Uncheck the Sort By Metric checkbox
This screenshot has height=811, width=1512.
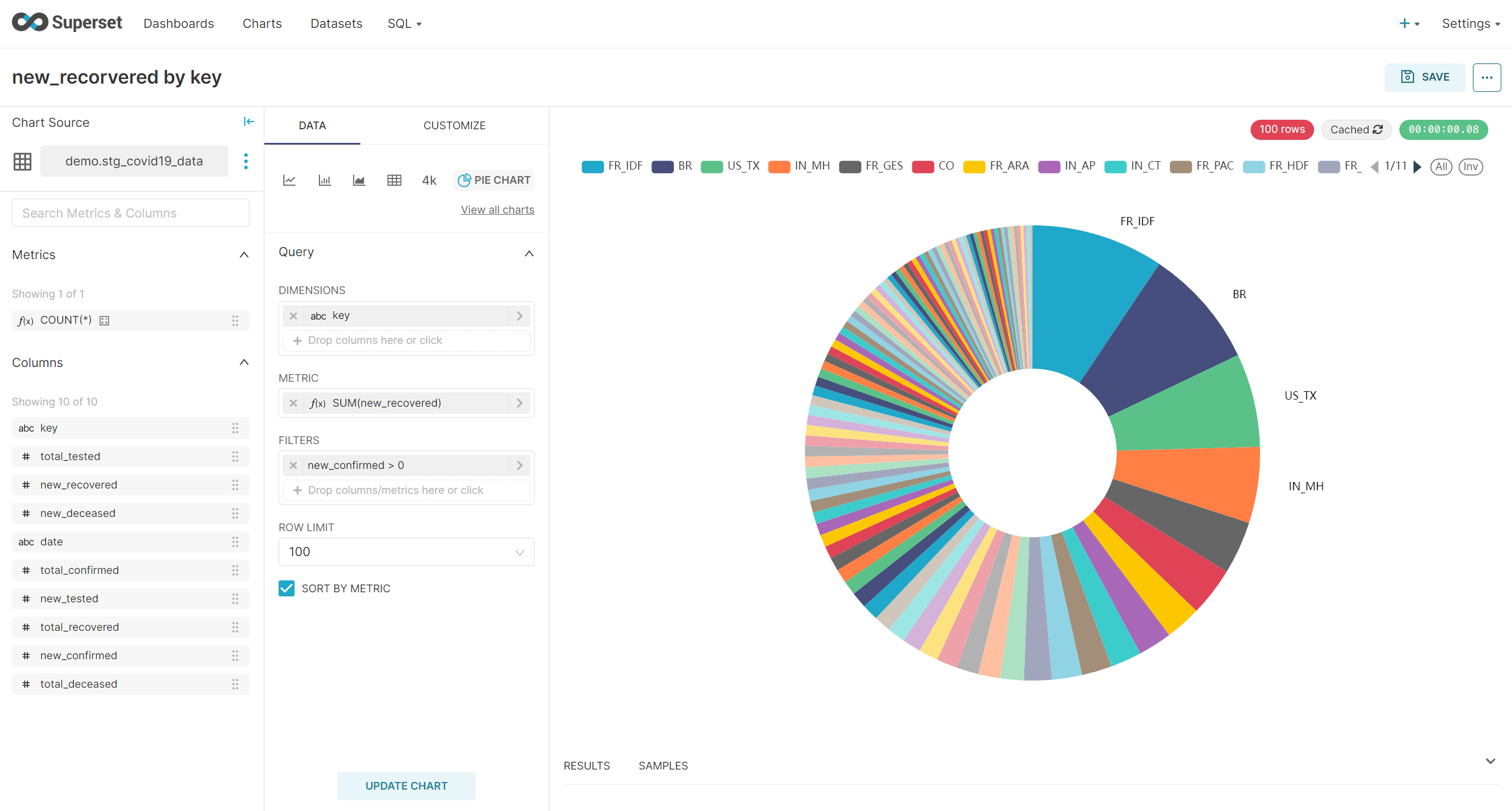coord(287,588)
